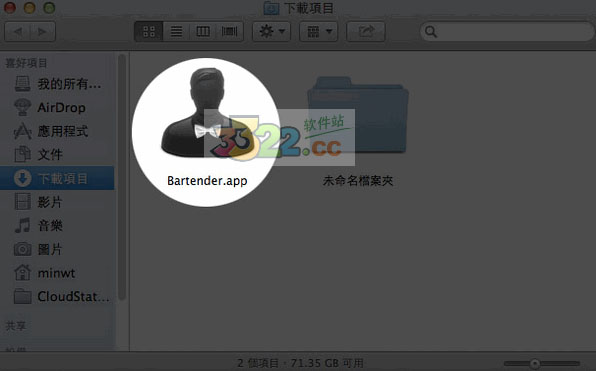Screen dimensions: 596x371
Task: Select the 未命名檔案夾 folder icon
Action: pyautogui.click(x=358, y=115)
